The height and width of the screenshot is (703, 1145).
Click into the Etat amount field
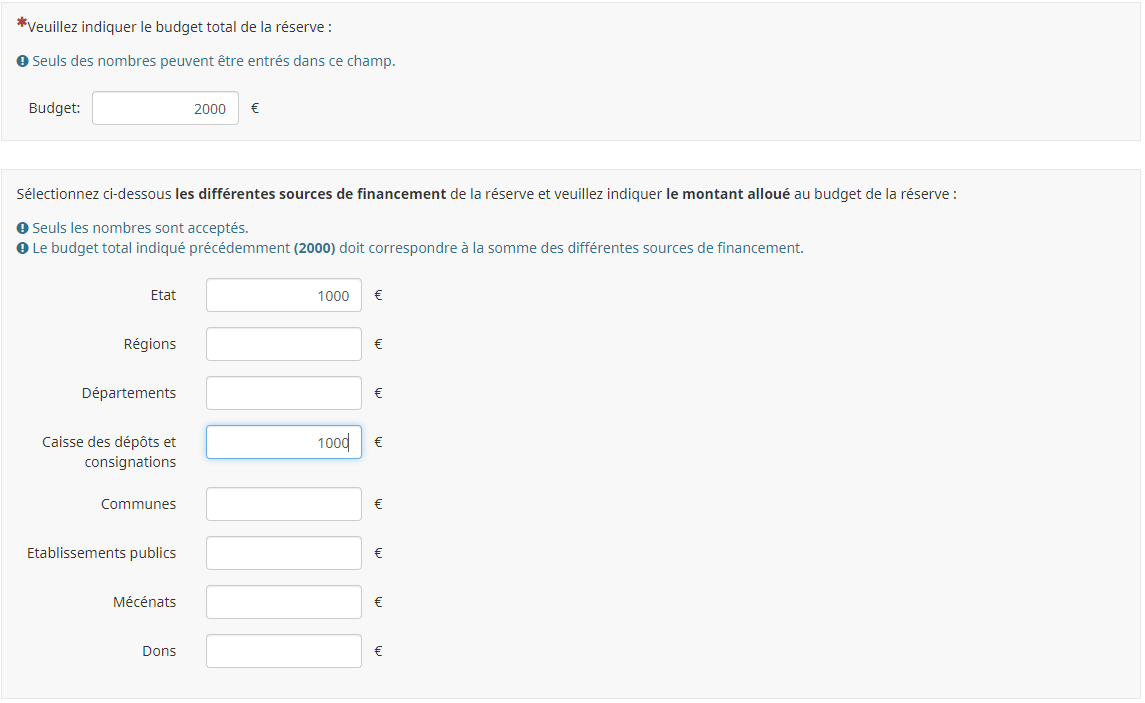point(283,295)
